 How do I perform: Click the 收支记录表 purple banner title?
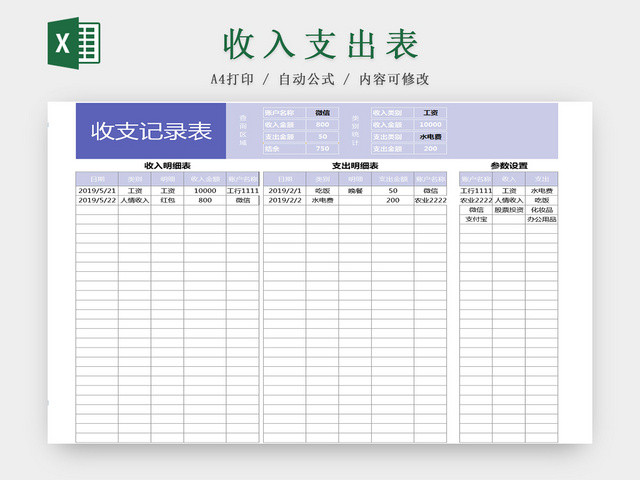point(151,131)
